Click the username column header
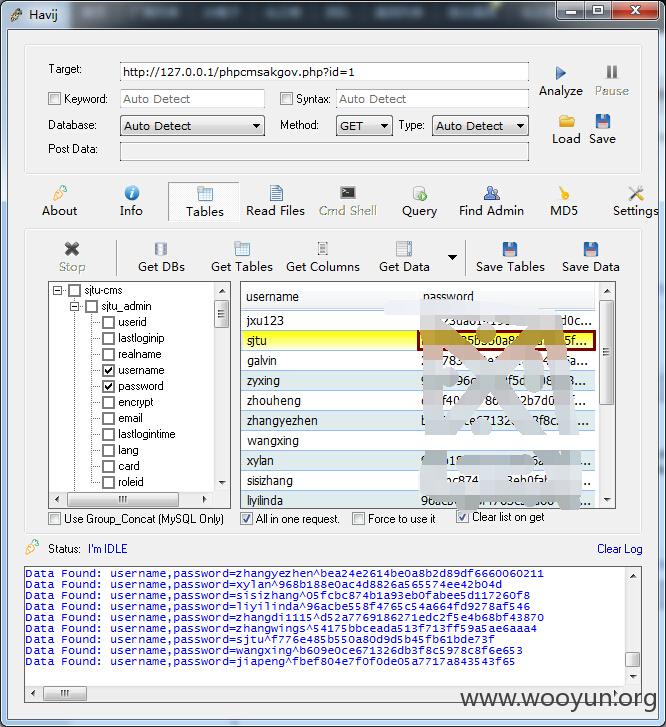666x727 pixels. click(x=329, y=296)
